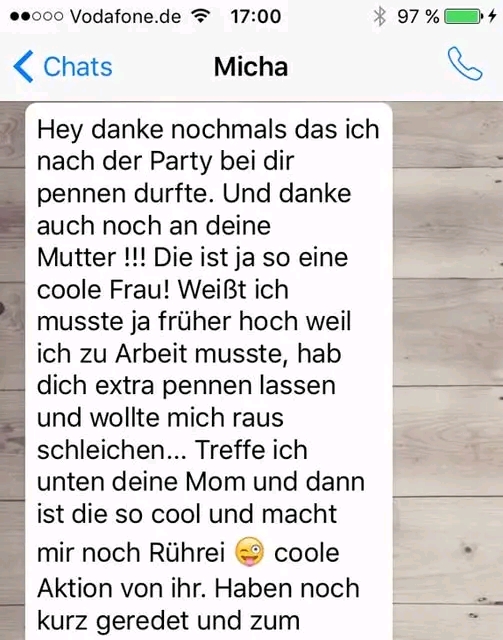
Task: Go back to Chats list
Action: pyautogui.click(x=63, y=67)
